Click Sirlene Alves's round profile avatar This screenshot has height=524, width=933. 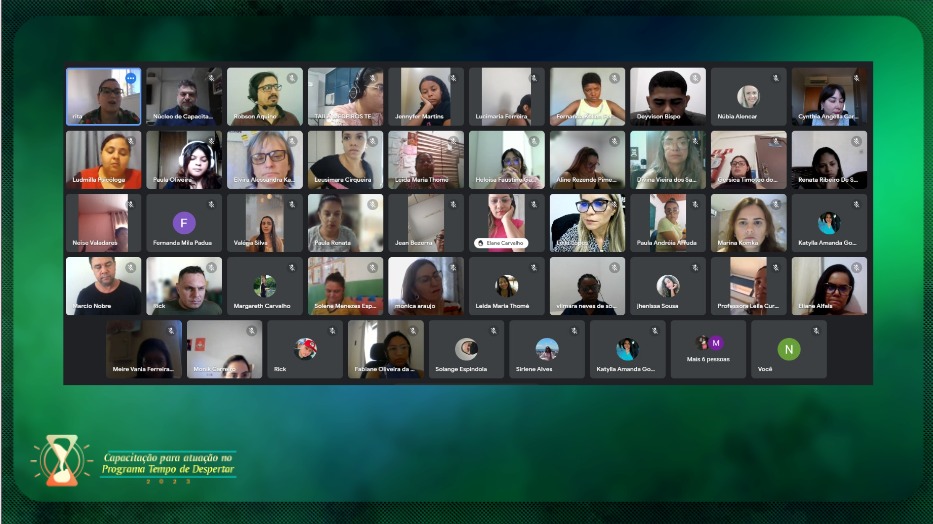(547, 349)
